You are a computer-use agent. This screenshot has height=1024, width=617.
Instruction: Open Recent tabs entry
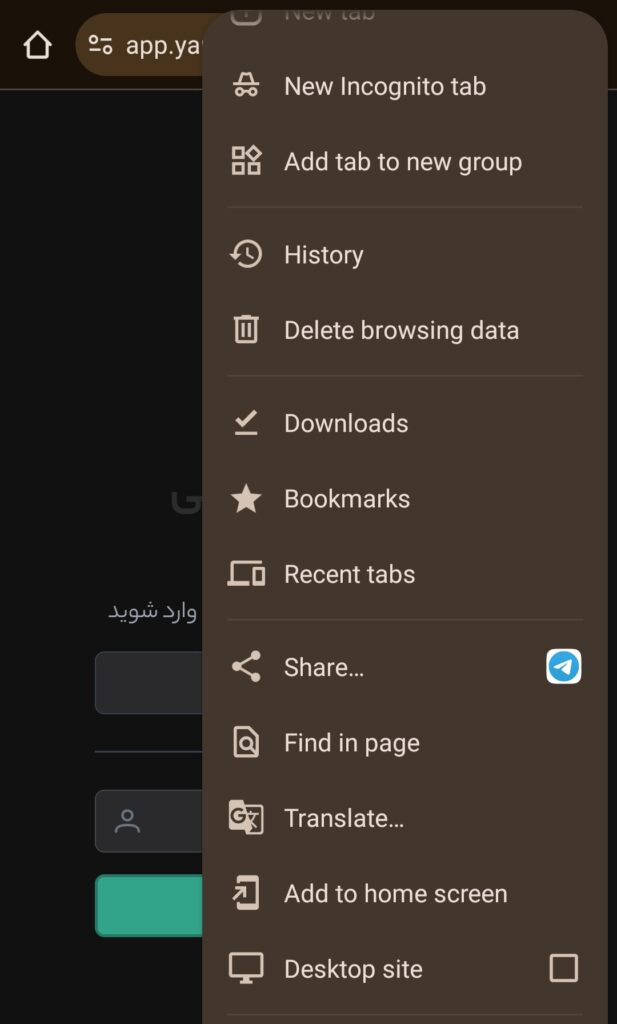tap(405, 574)
